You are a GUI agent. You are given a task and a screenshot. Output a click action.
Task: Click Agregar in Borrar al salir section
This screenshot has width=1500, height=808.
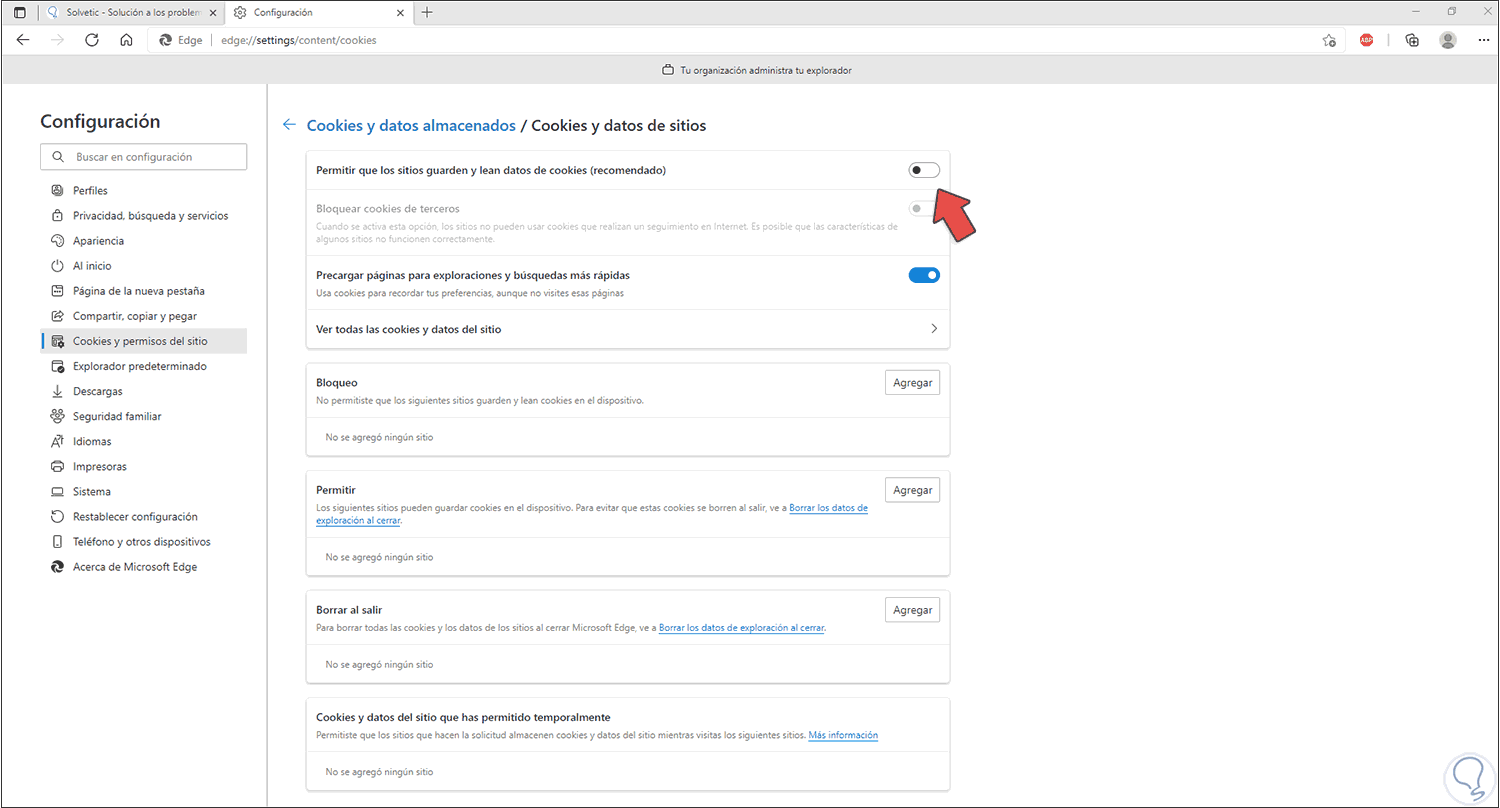[x=912, y=610]
